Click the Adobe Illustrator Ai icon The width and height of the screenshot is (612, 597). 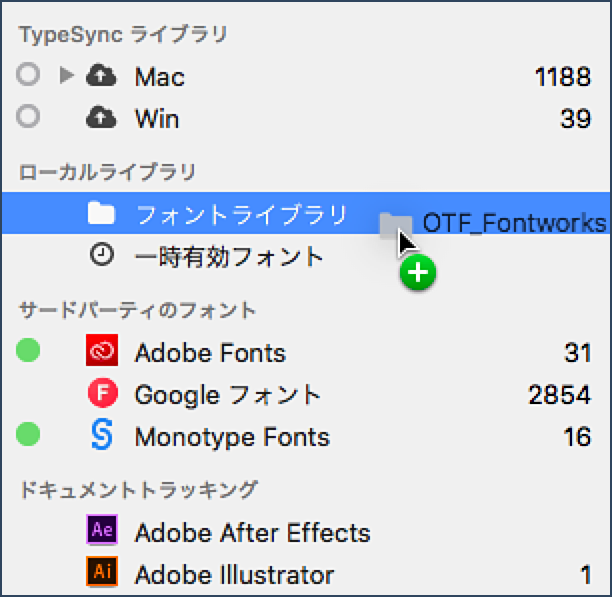coord(102,572)
